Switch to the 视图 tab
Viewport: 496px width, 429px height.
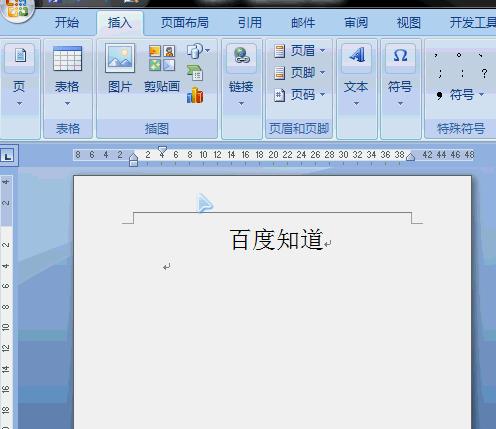(409, 23)
